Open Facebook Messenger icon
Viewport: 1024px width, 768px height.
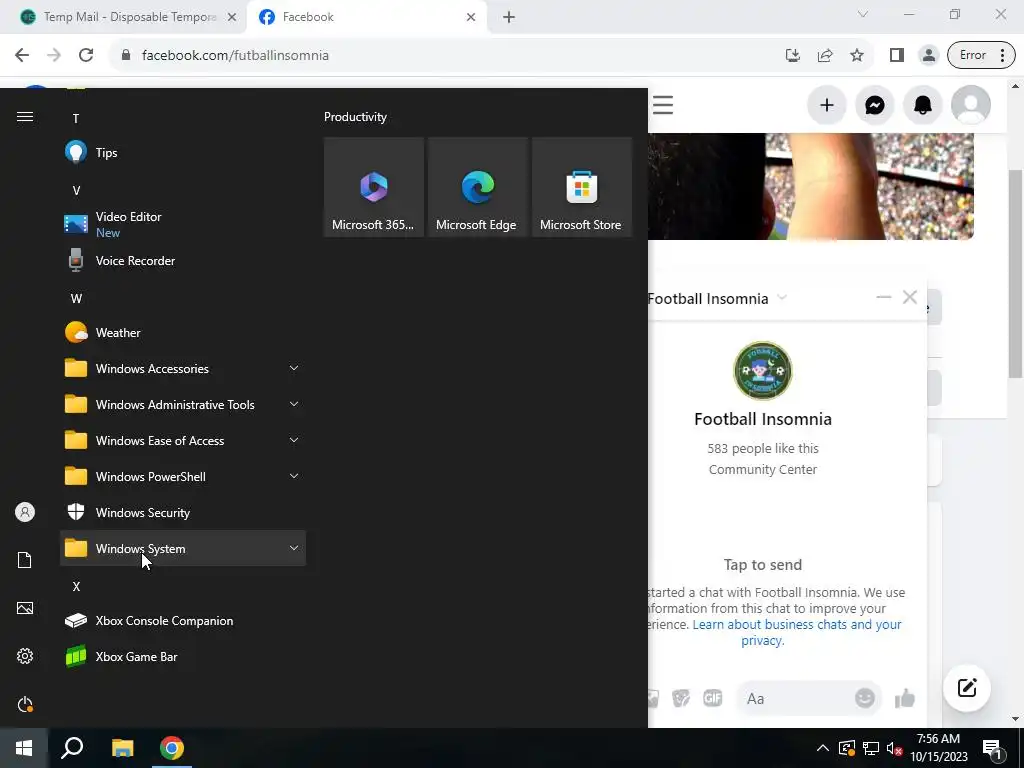coord(874,105)
